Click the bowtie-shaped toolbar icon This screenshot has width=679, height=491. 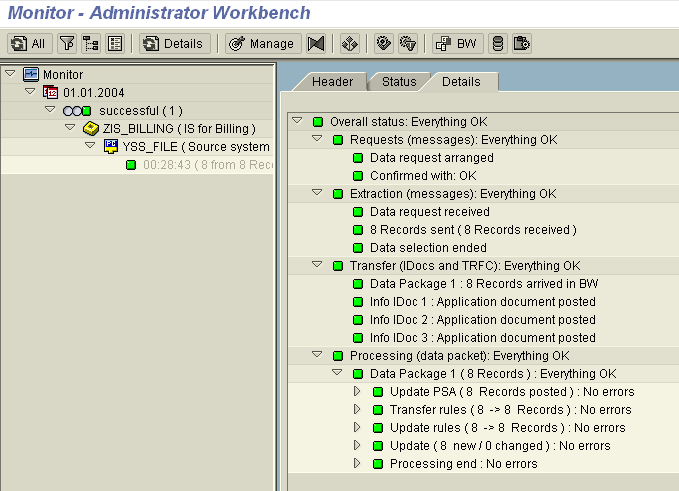[x=316, y=44]
